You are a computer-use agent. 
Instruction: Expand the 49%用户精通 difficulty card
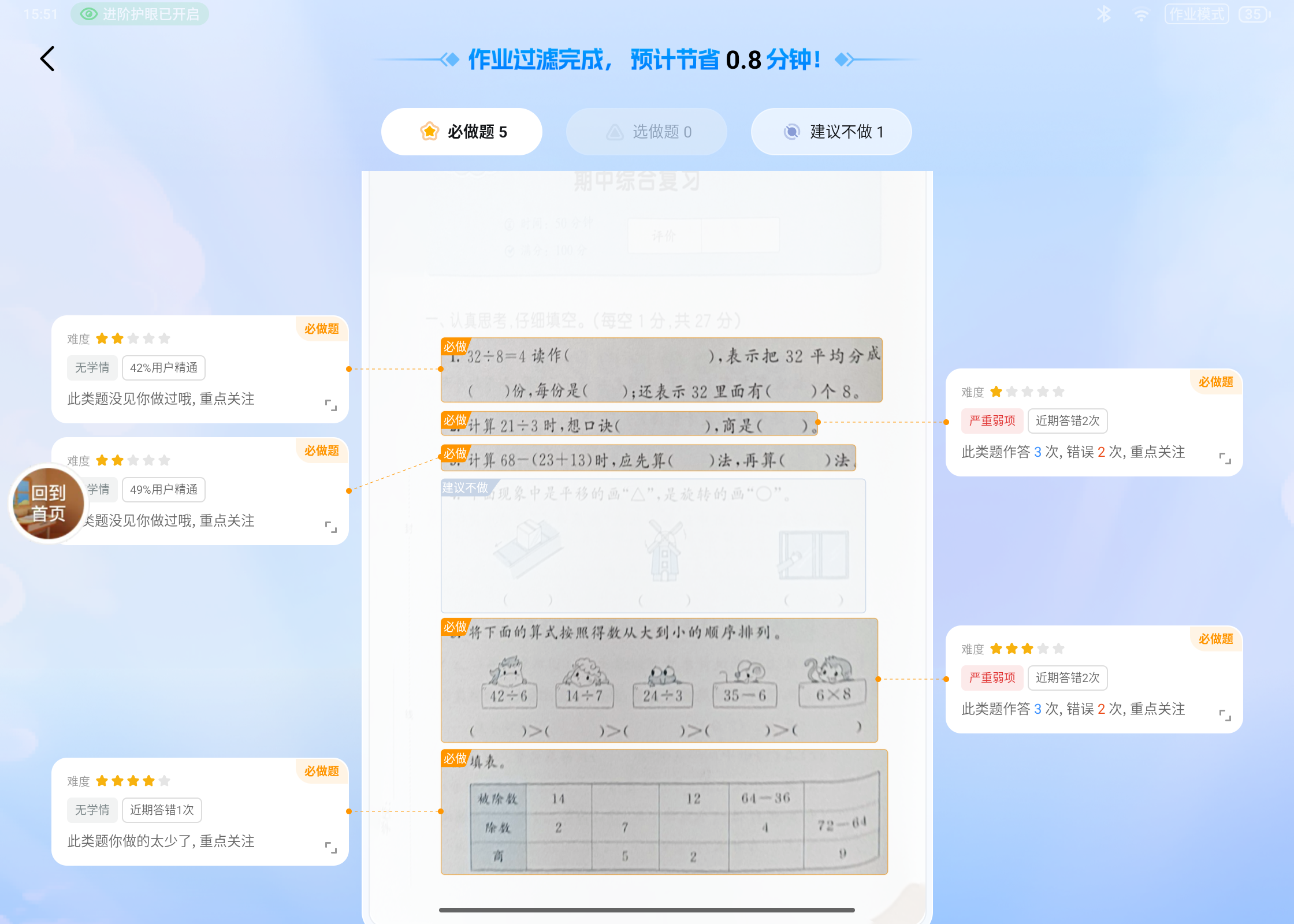click(x=330, y=527)
